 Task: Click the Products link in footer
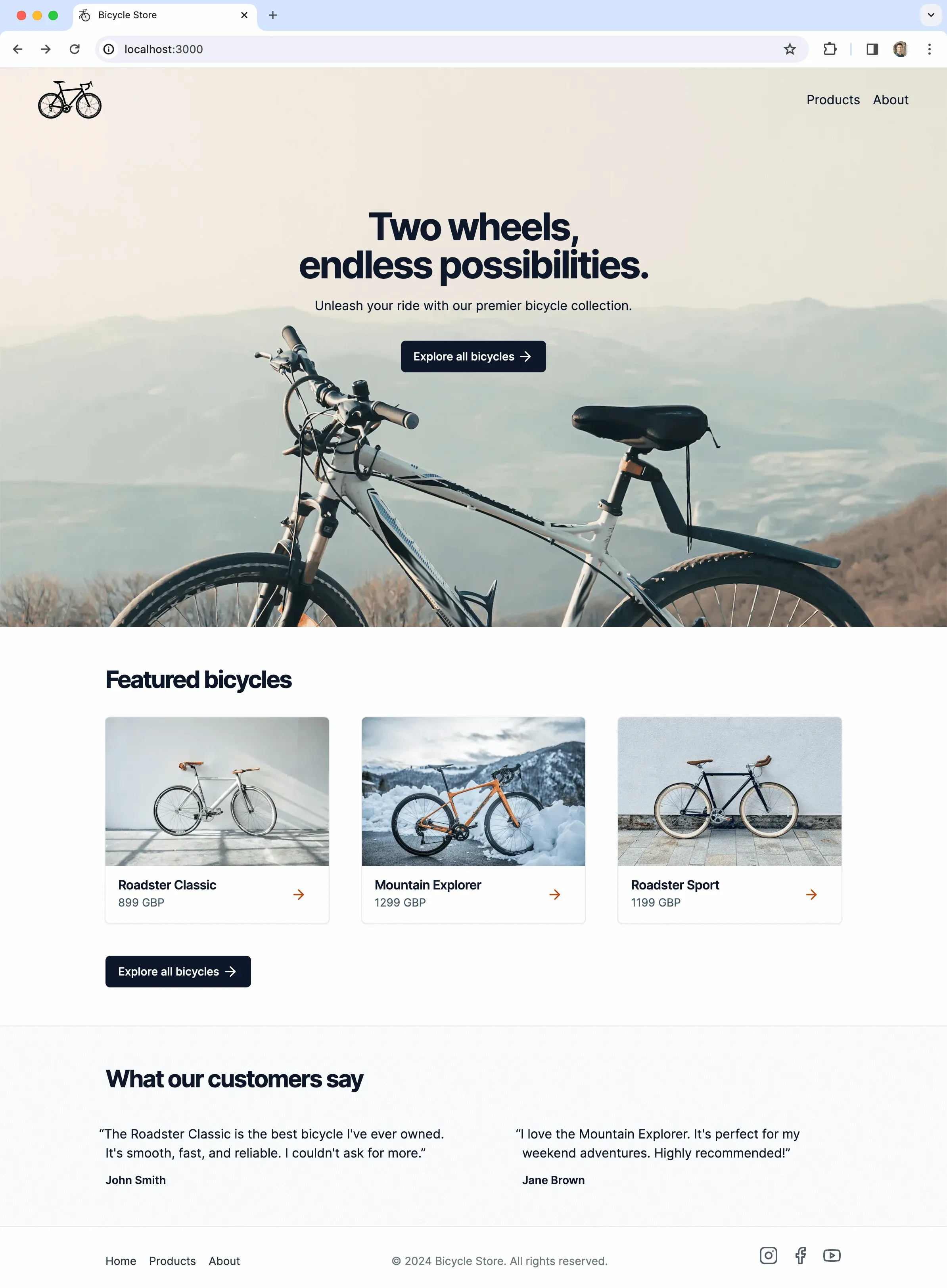[x=172, y=1260]
